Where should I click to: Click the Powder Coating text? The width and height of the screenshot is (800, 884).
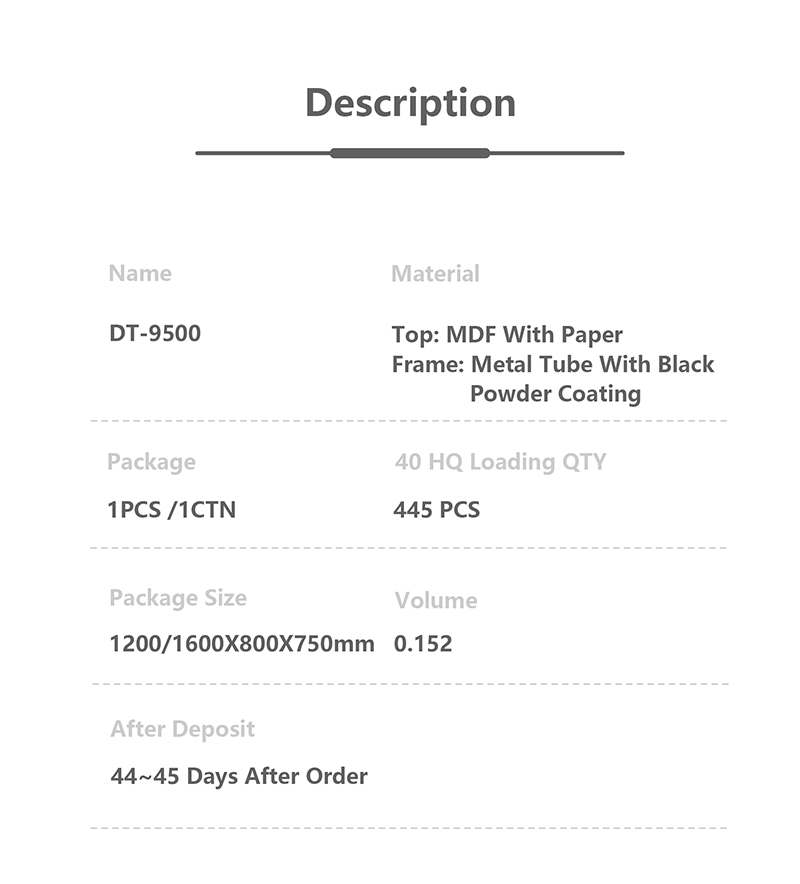pos(555,394)
